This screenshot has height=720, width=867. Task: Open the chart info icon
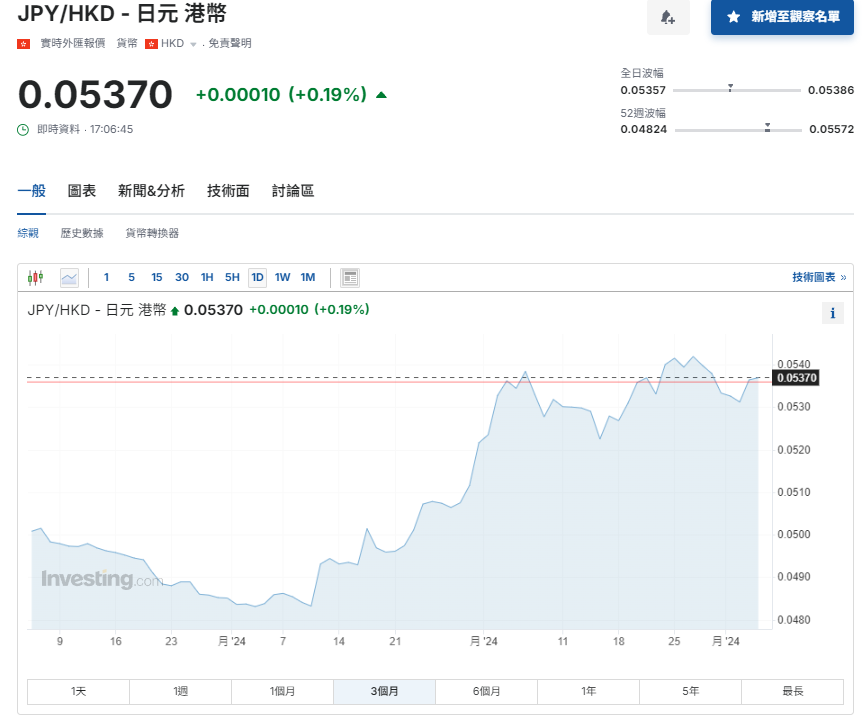(x=832, y=313)
